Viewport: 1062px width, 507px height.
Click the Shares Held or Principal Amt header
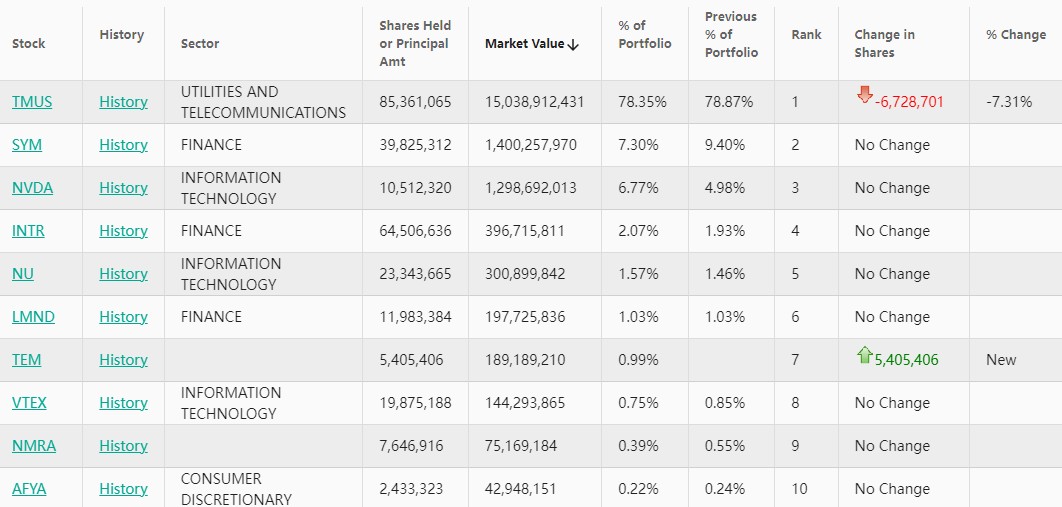coord(415,44)
